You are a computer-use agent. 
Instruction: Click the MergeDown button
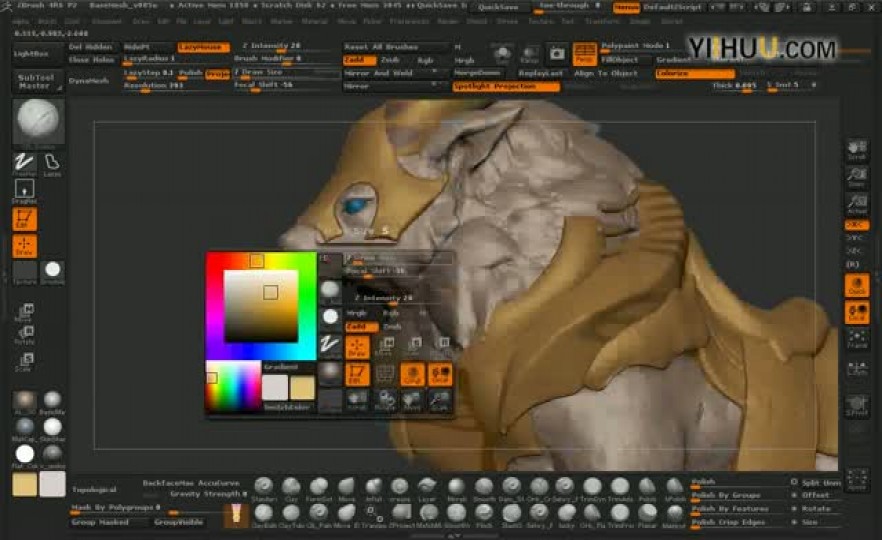pos(478,73)
